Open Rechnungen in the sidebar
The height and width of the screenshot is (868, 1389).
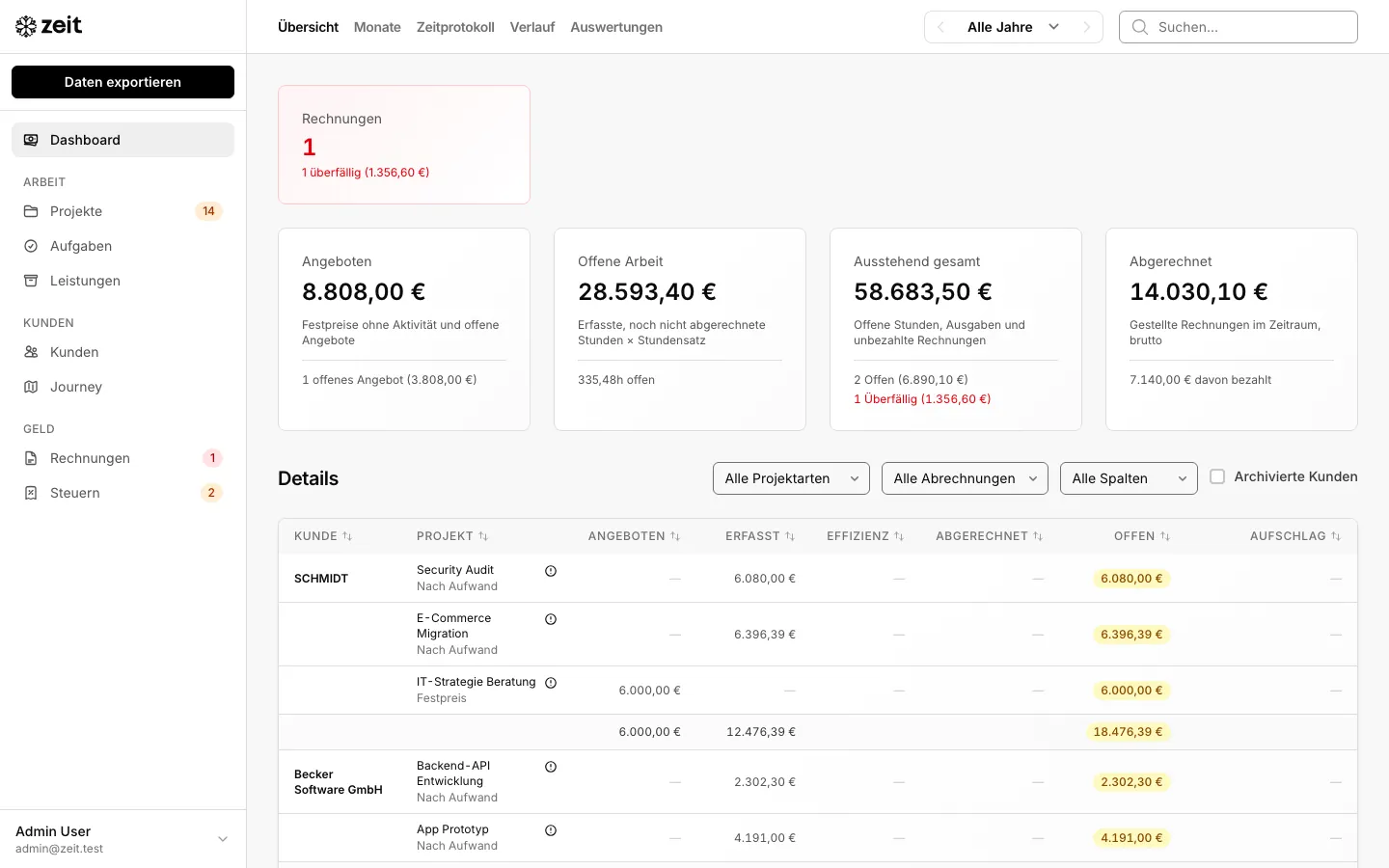123,458
